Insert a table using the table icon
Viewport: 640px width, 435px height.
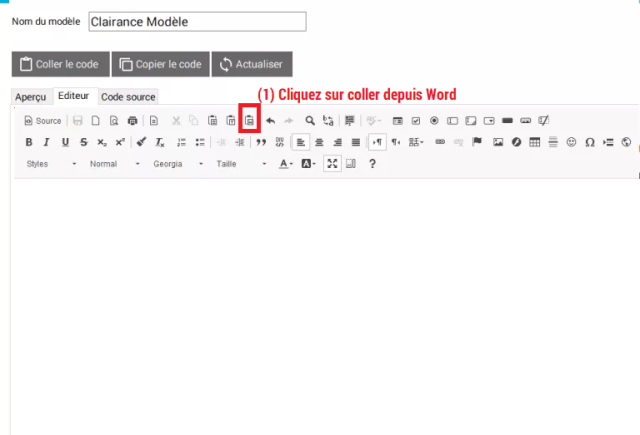click(535, 142)
